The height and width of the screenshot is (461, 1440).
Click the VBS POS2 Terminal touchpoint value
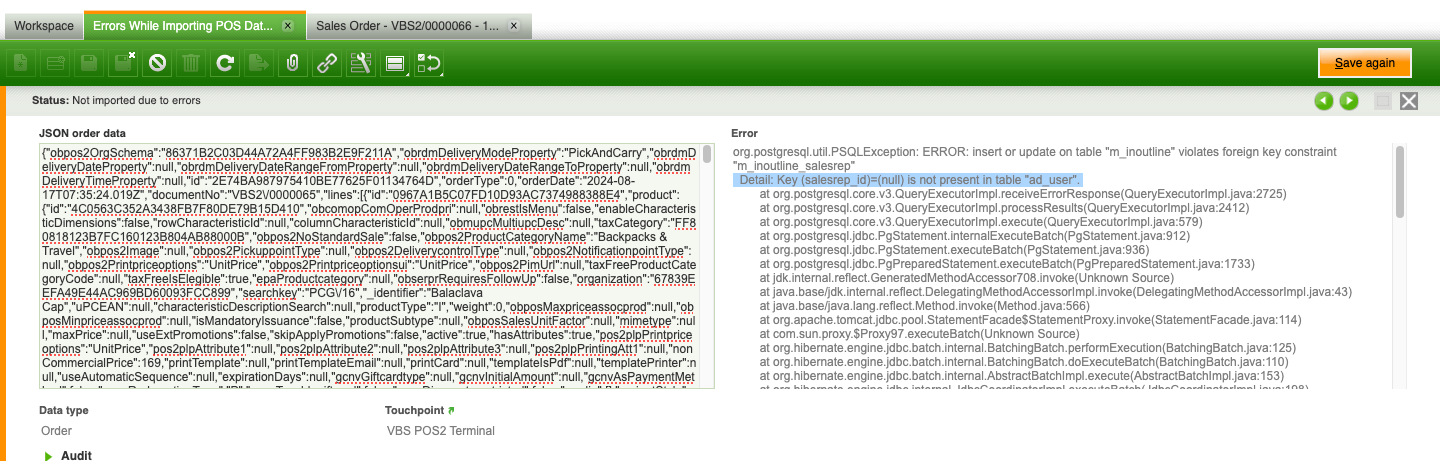click(x=440, y=431)
